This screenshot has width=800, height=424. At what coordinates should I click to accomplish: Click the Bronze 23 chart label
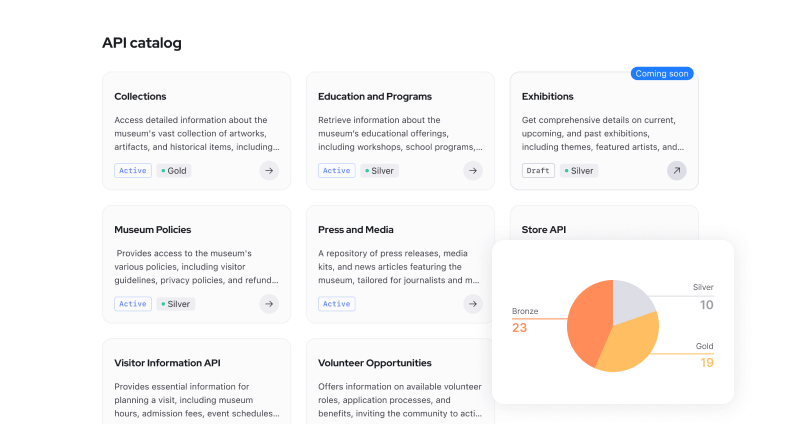[525, 320]
